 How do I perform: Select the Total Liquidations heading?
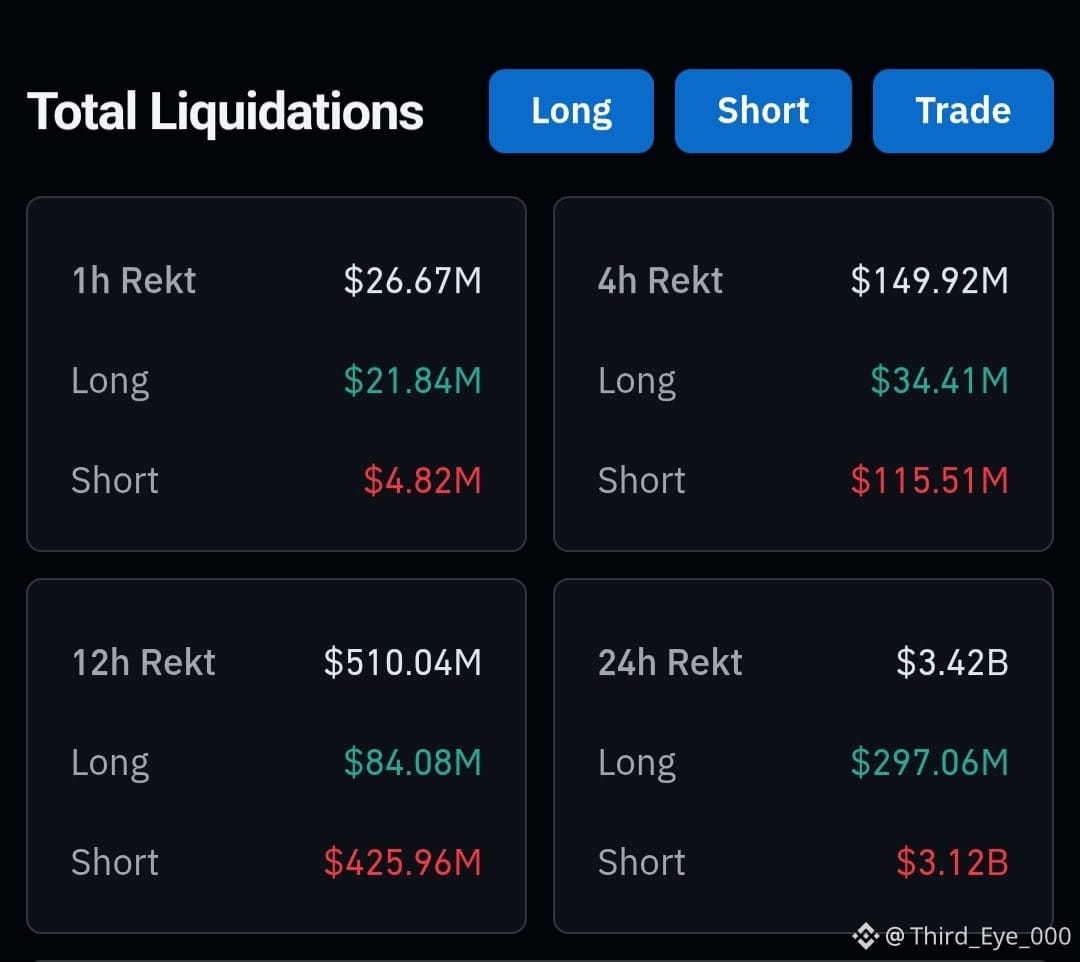pyautogui.click(x=225, y=112)
